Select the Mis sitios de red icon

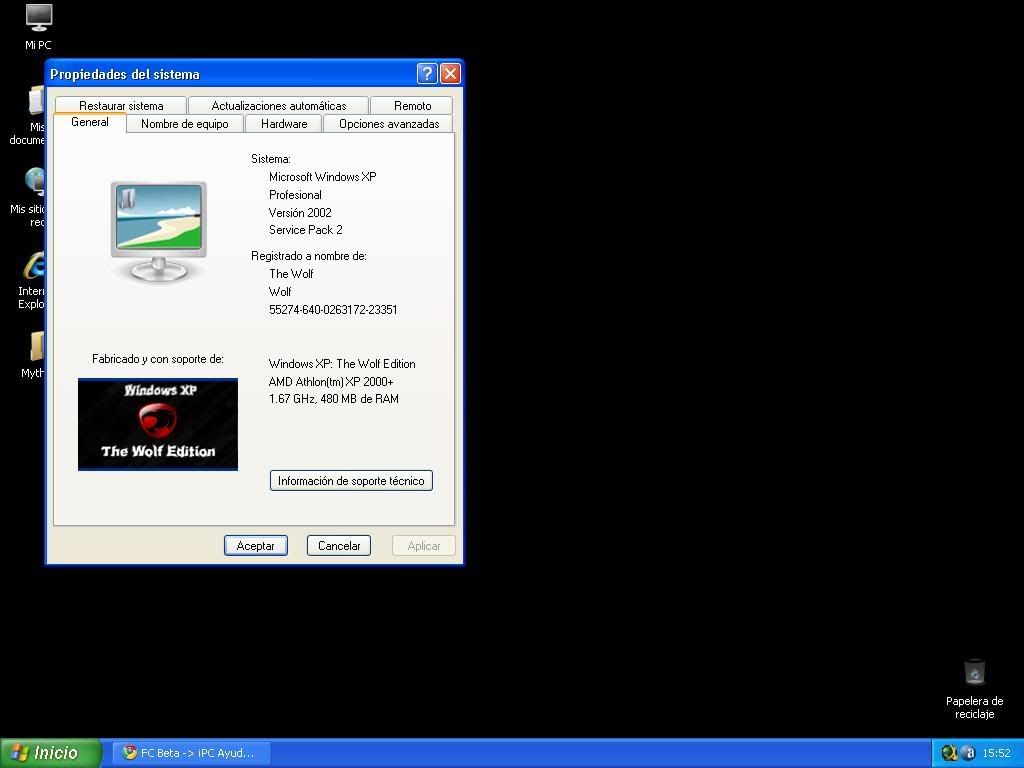tap(36, 182)
